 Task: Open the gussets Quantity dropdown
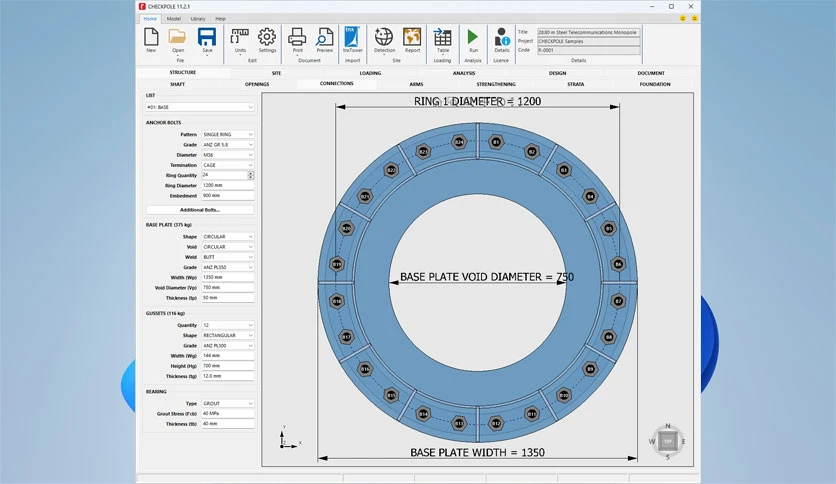[228, 325]
